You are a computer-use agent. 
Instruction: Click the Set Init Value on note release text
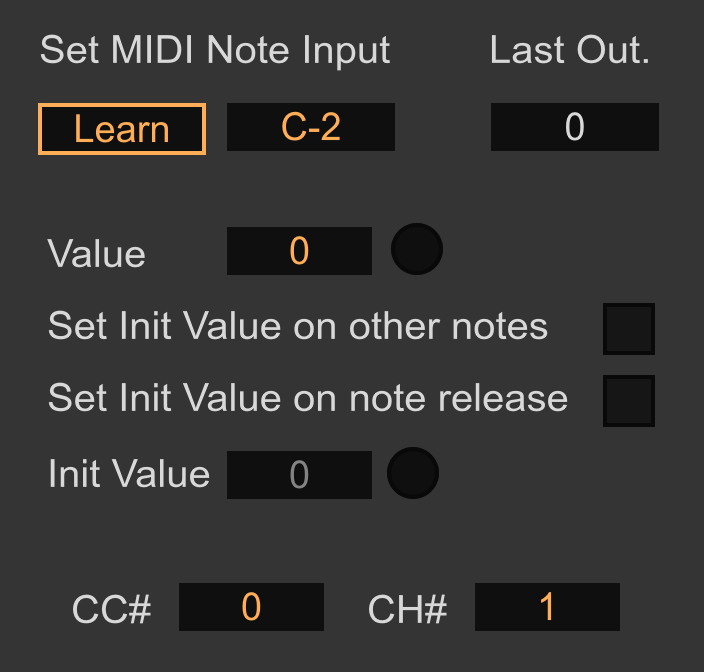tap(308, 398)
